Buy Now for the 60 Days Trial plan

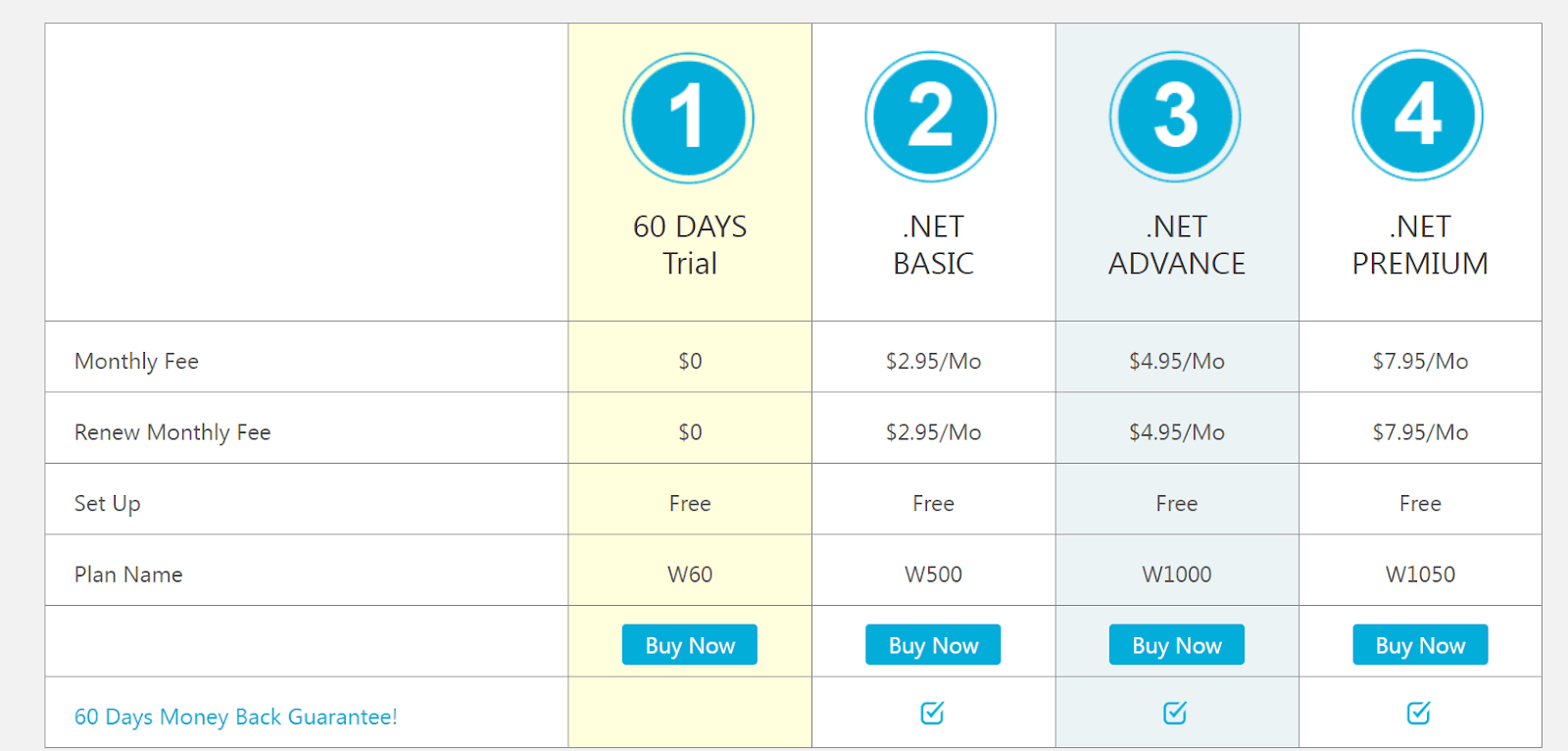690,645
